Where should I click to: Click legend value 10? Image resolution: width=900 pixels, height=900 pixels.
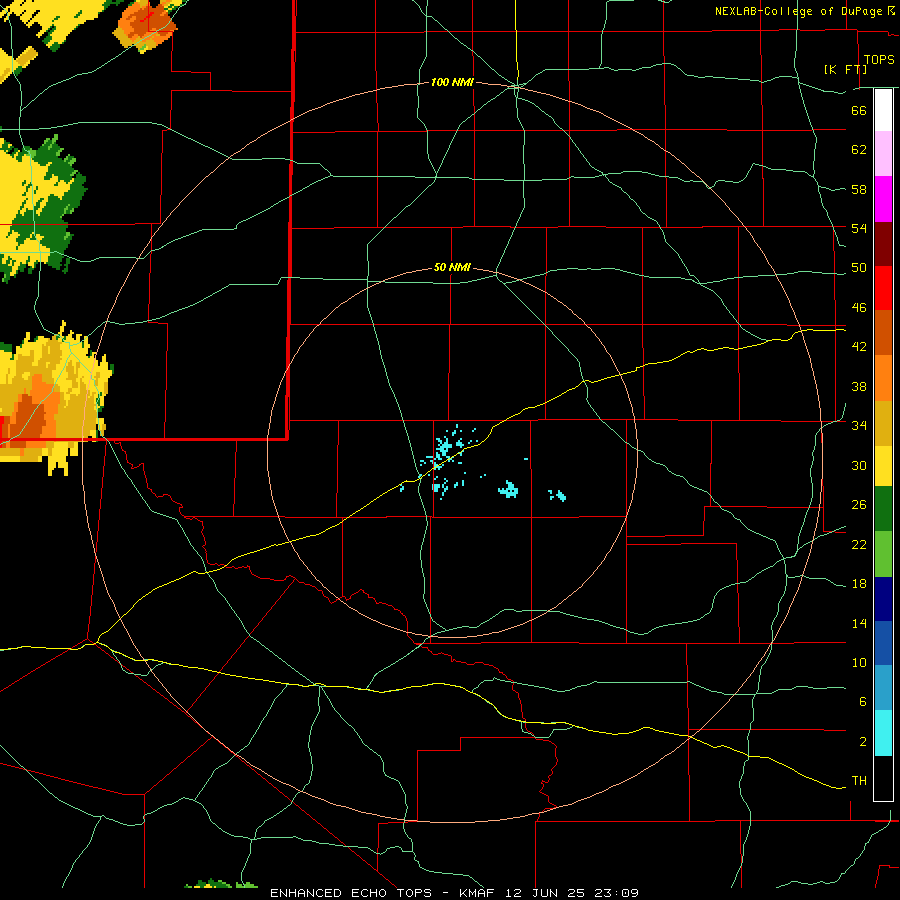(x=859, y=662)
